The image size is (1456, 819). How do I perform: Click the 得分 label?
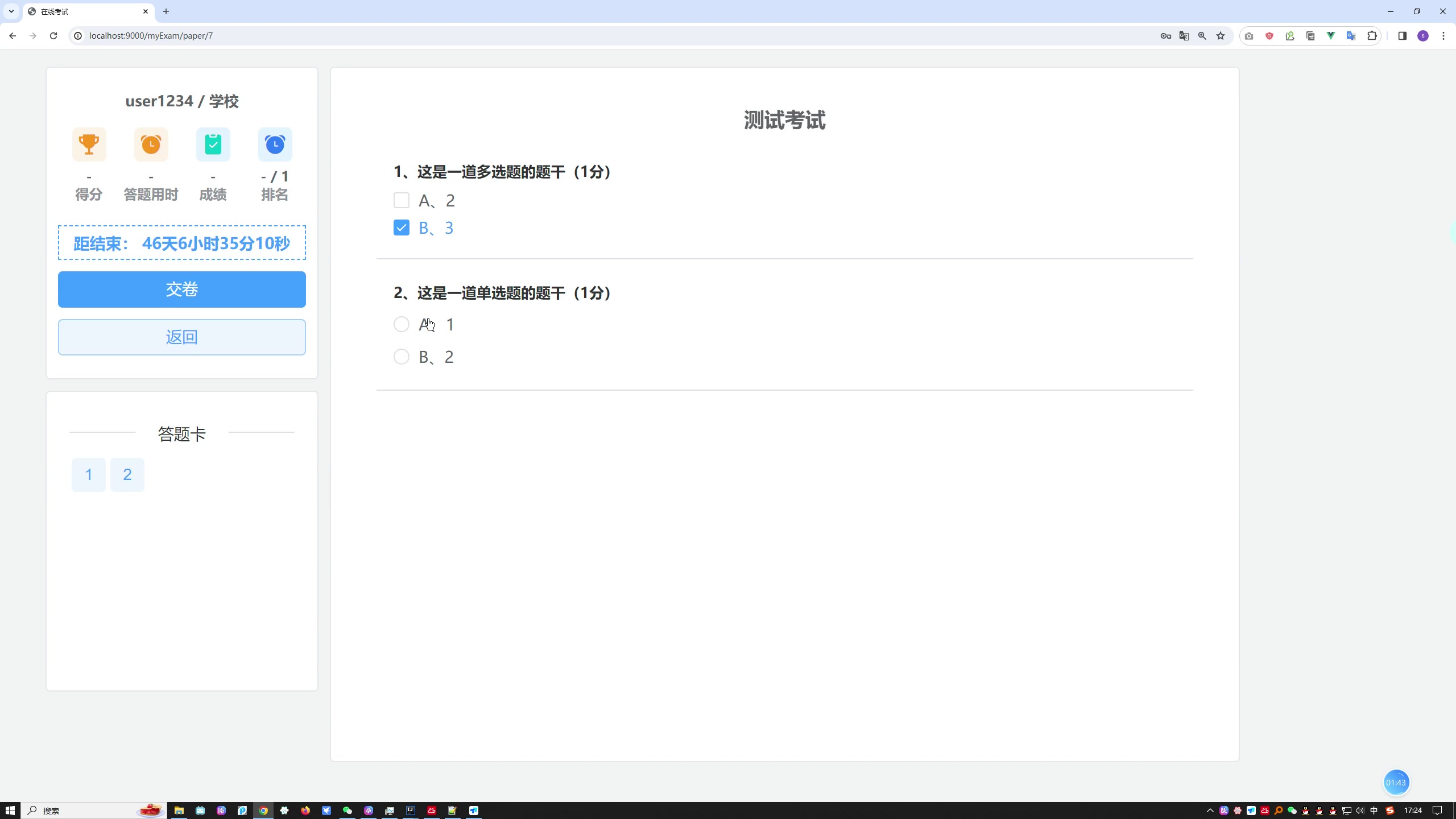tap(89, 195)
